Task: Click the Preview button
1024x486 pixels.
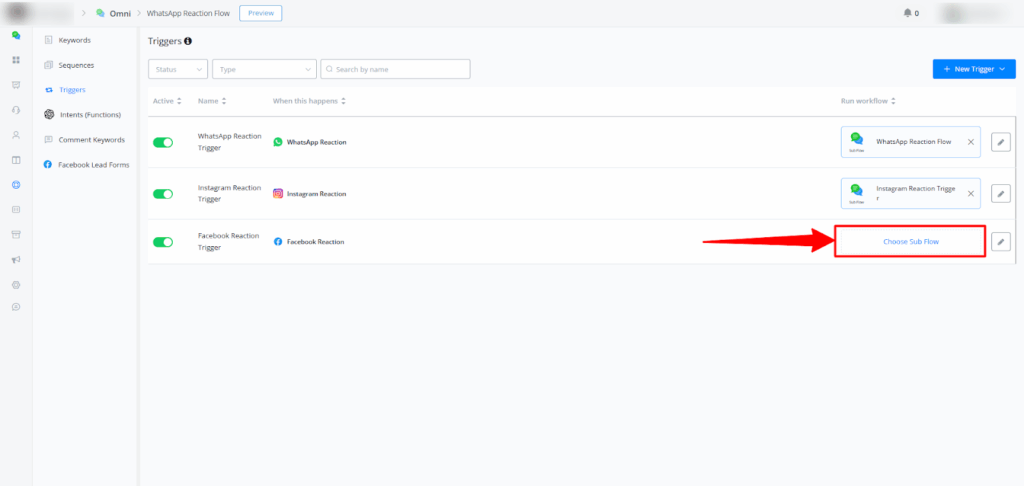Action: coord(260,13)
